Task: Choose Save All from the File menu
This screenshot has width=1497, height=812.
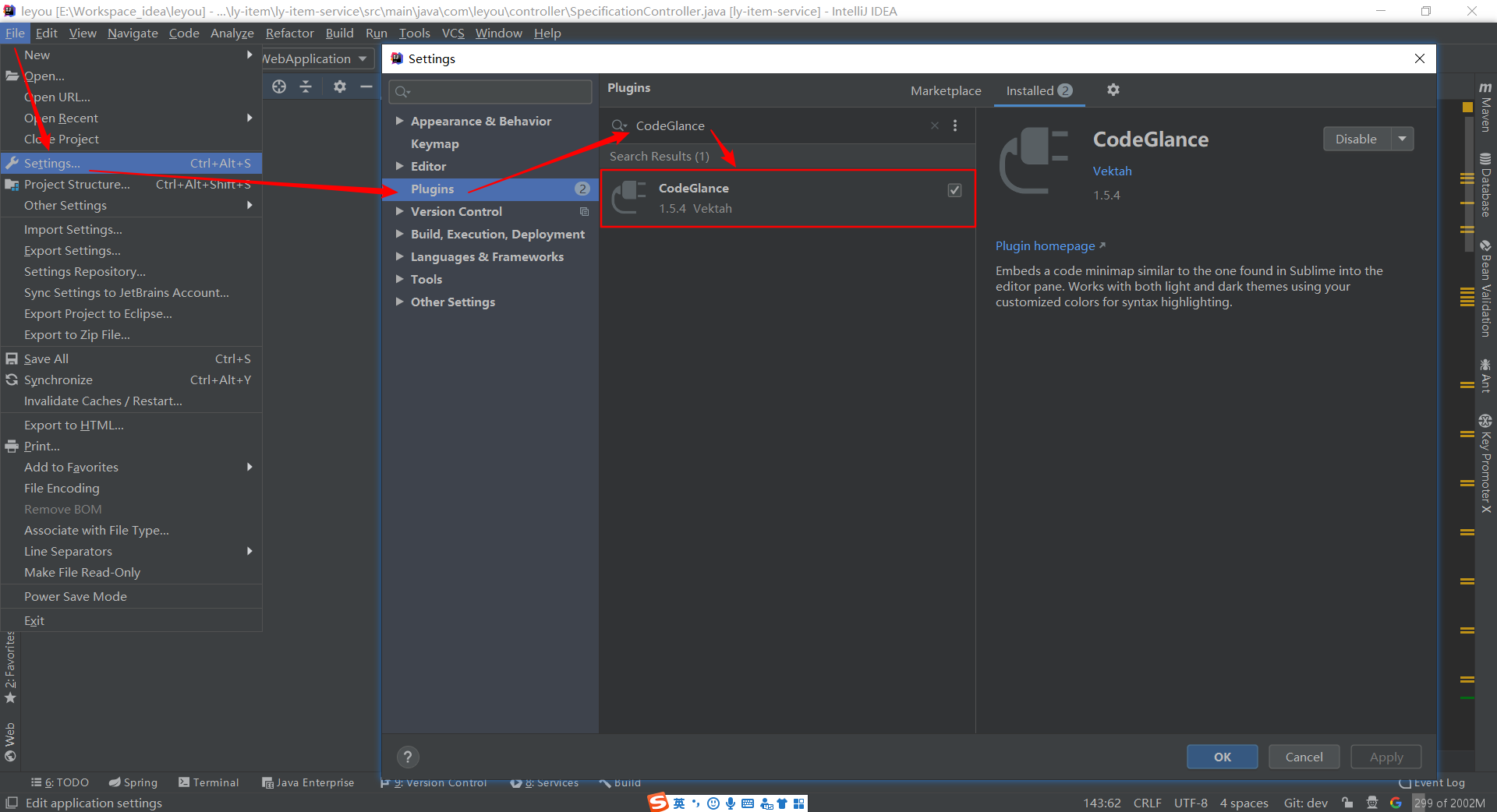Action: point(132,358)
